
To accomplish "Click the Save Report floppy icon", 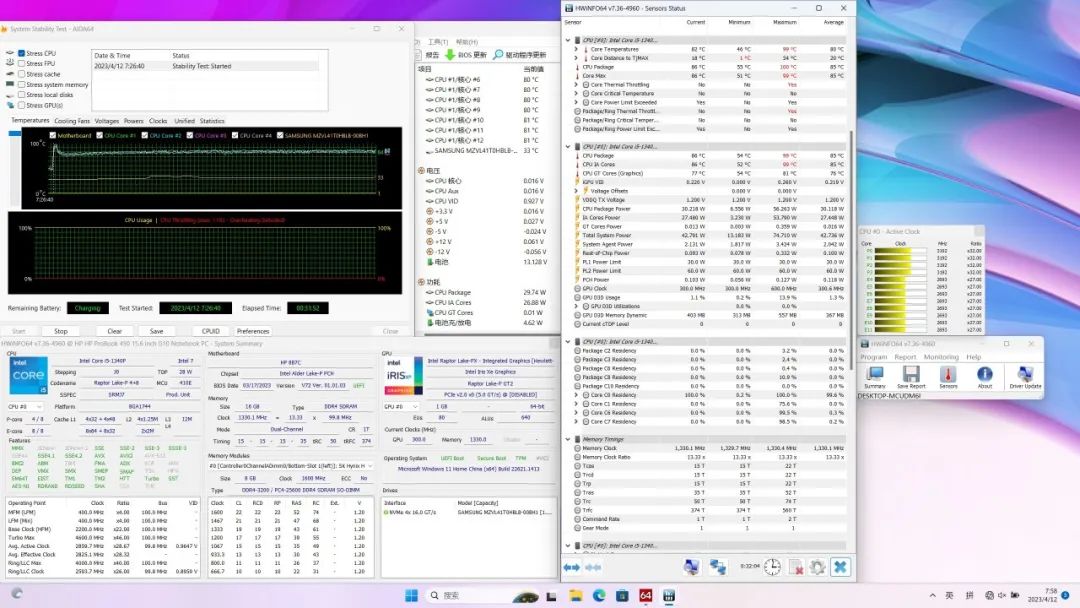I will click(x=911, y=377).
